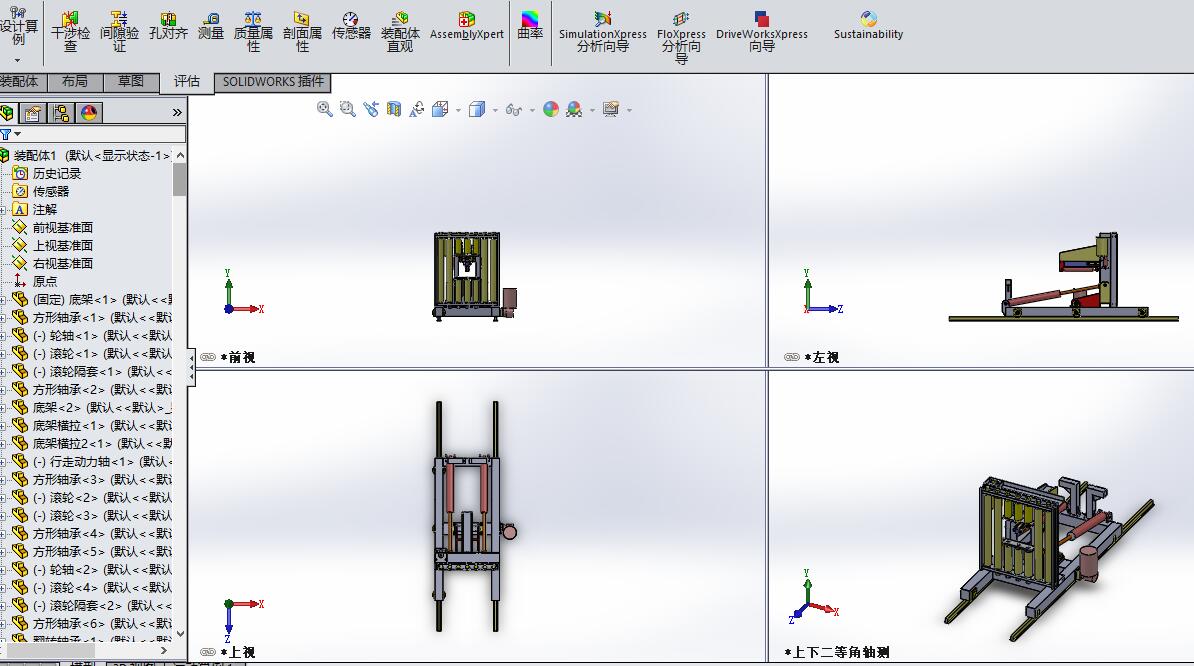Switch to ConfigurationManager tab icon
Screen dimensions: 1194x666
coord(61,113)
